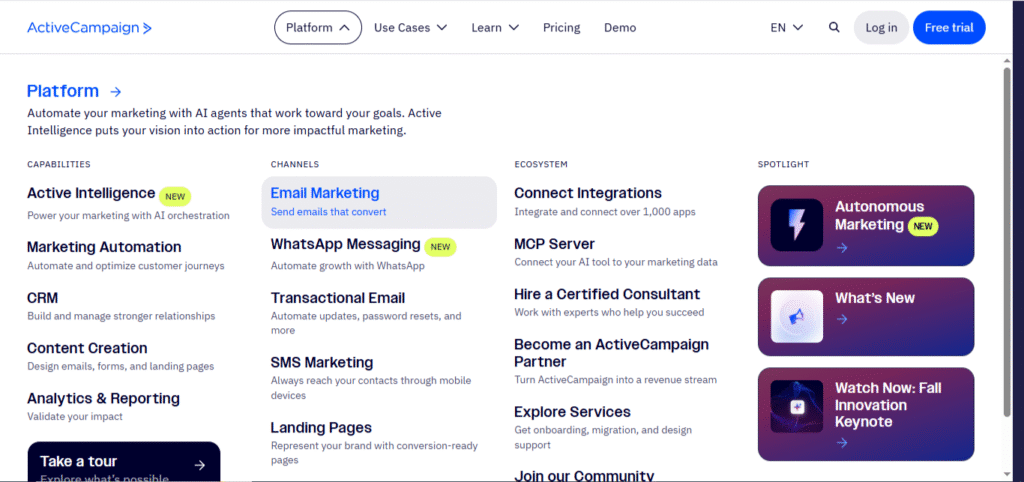Click the arrow under Autonomous Marketing

coord(842,248)
